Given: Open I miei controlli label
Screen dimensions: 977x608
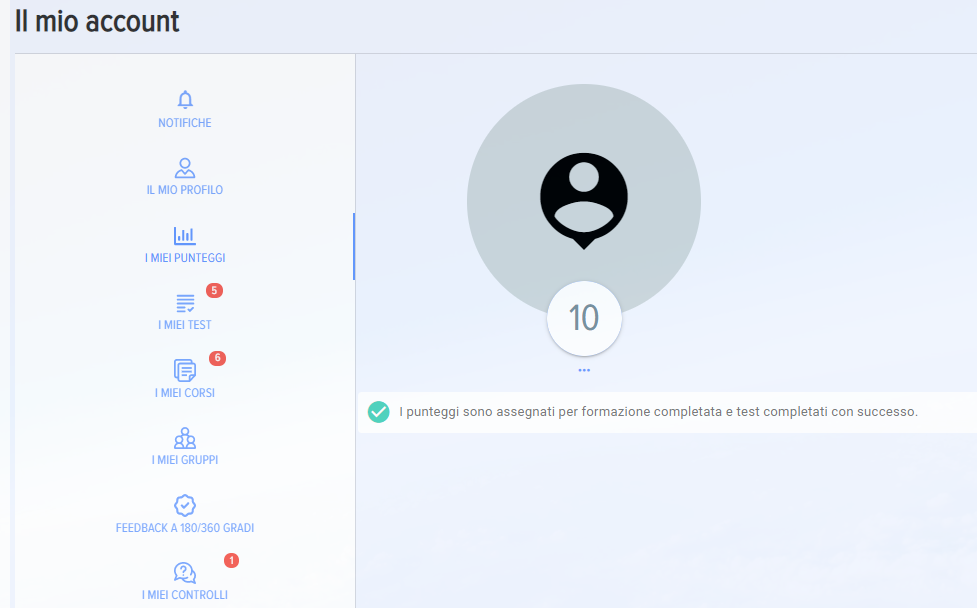Looking at the screenshot, I should pyautogui.click(x=185, y=595).
